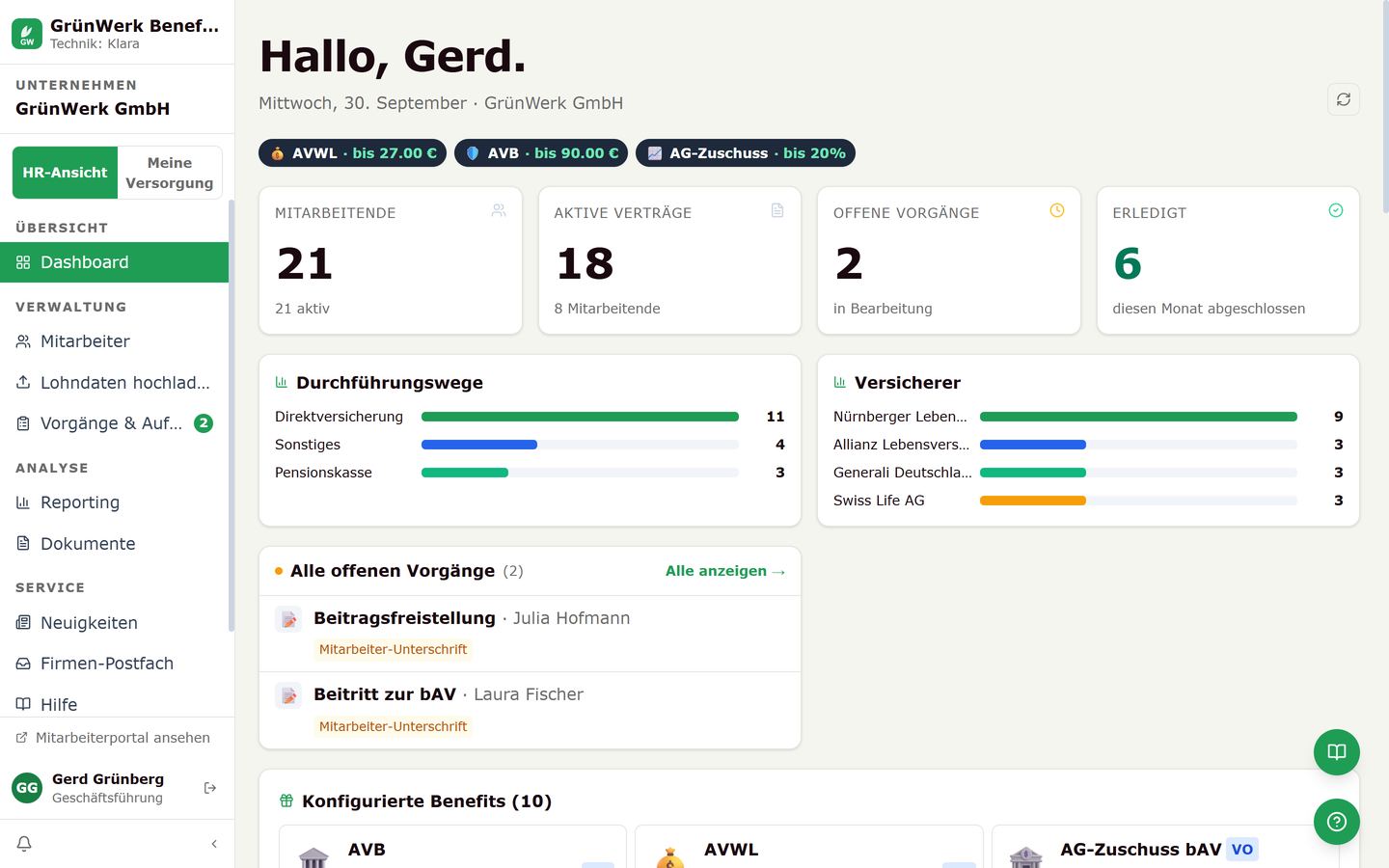1389x868 pixels.
Task: Open the Beitritt zur bAV task for Laura Fischer
Action: (530, 711)
